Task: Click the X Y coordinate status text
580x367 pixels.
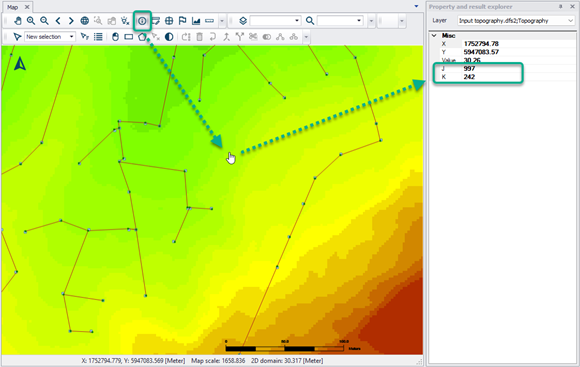Action: (x=134, y=360)
